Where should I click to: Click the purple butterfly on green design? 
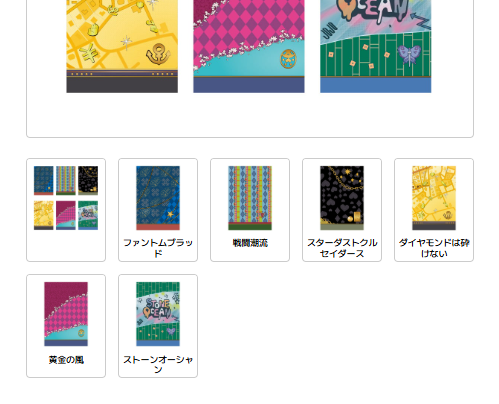(x=409, y=55)
